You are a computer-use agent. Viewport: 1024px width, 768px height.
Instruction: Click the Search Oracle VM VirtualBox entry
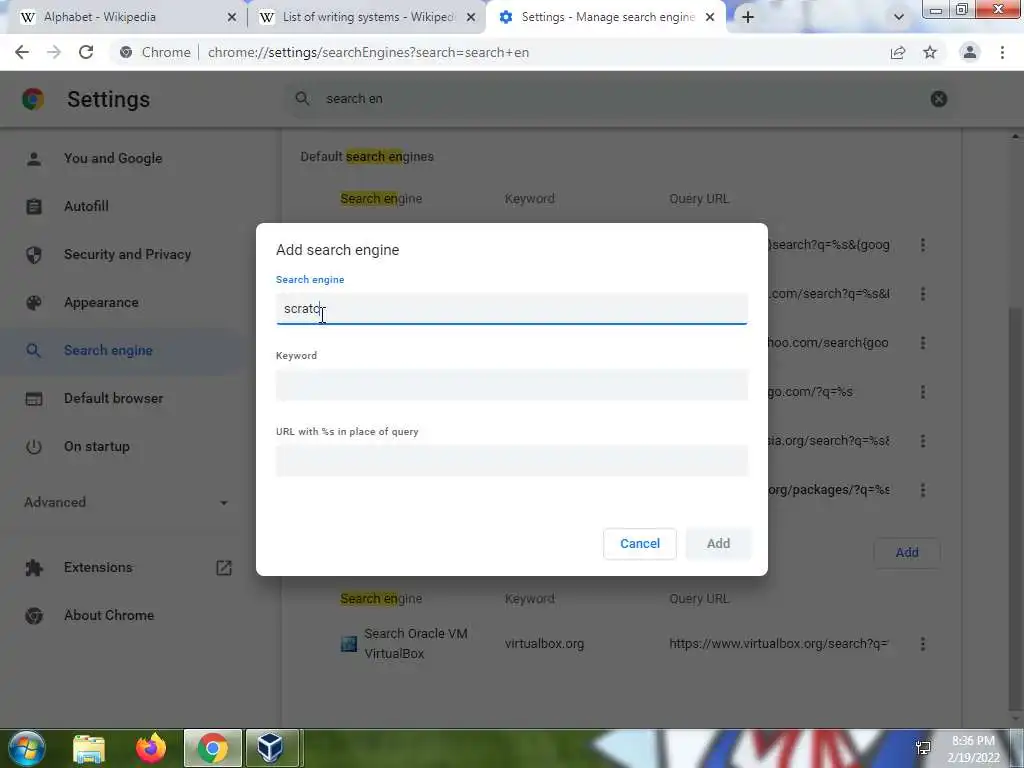tap(415, 643)
